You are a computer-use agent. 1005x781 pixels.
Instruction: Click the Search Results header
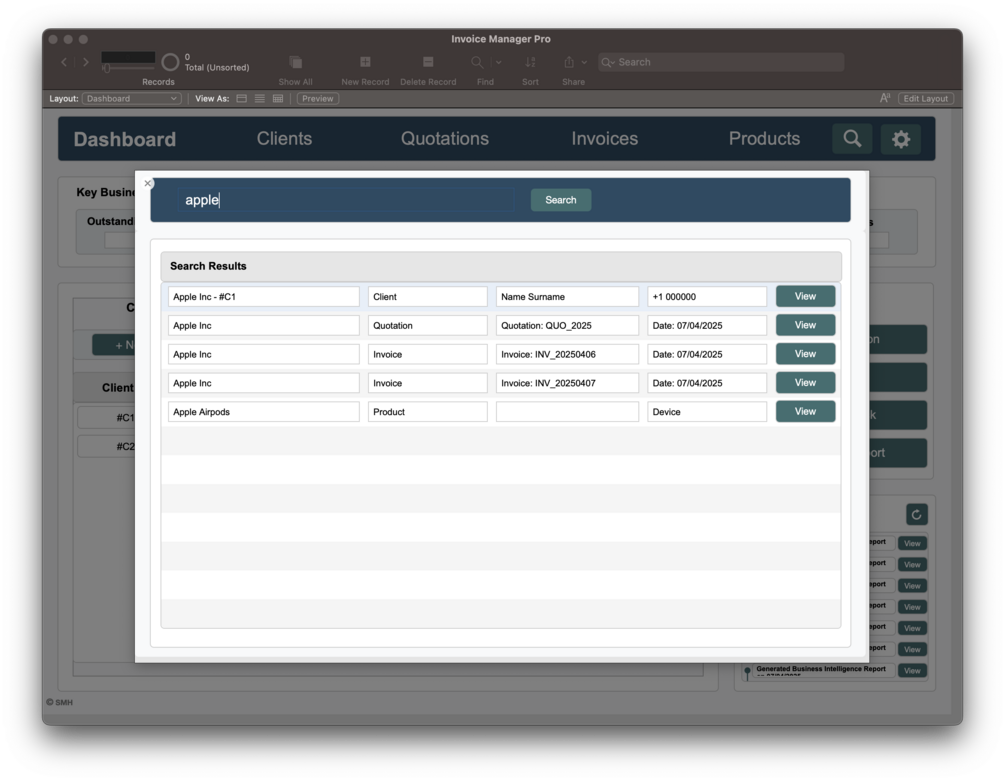click(x=501, y=266)
